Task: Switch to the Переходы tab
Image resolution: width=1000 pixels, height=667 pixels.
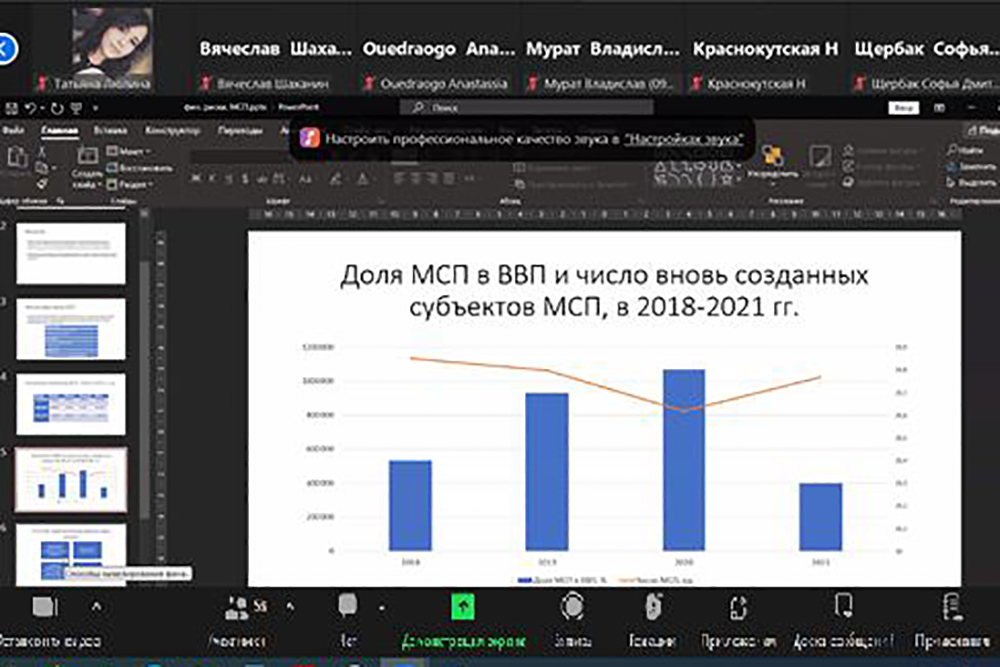Action: [240, 130]
